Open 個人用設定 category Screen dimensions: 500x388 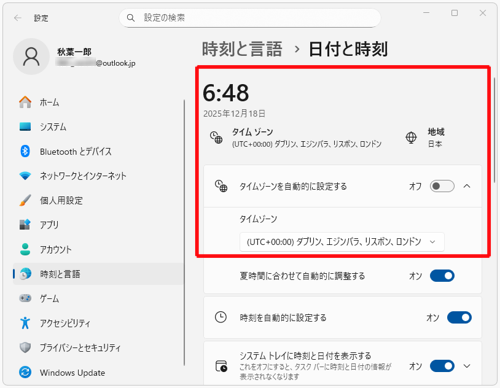click(x=98, y=200)
